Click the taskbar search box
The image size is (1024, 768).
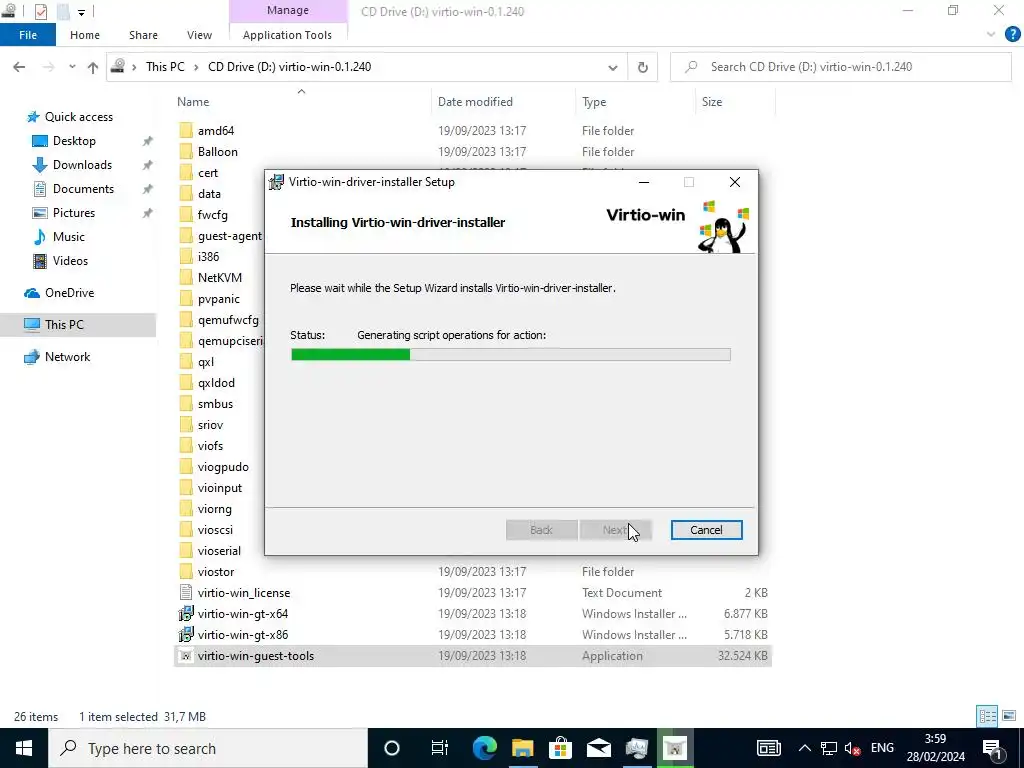(208, 748)
